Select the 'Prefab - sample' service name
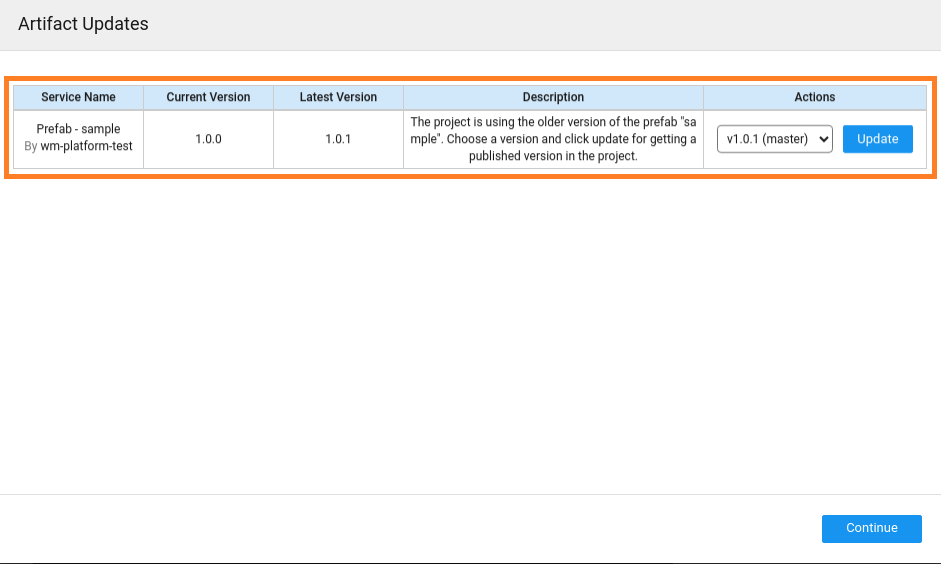This screenshot has height=564, width=941. point(78,129)
